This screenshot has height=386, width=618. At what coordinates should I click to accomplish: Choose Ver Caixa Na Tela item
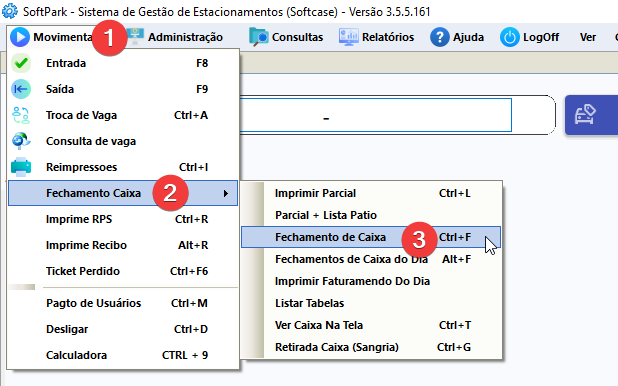tap(371, 325)
